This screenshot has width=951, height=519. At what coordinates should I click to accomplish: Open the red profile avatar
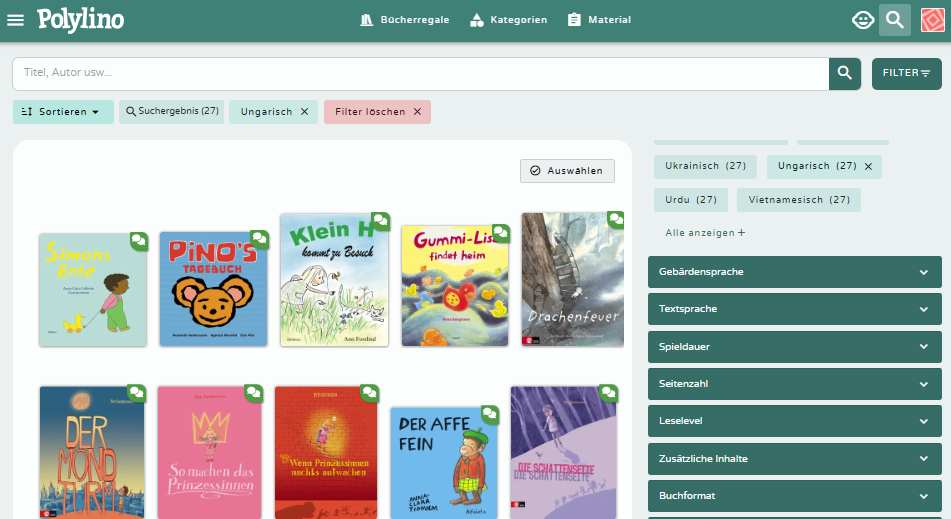click(x=932, y=20)
